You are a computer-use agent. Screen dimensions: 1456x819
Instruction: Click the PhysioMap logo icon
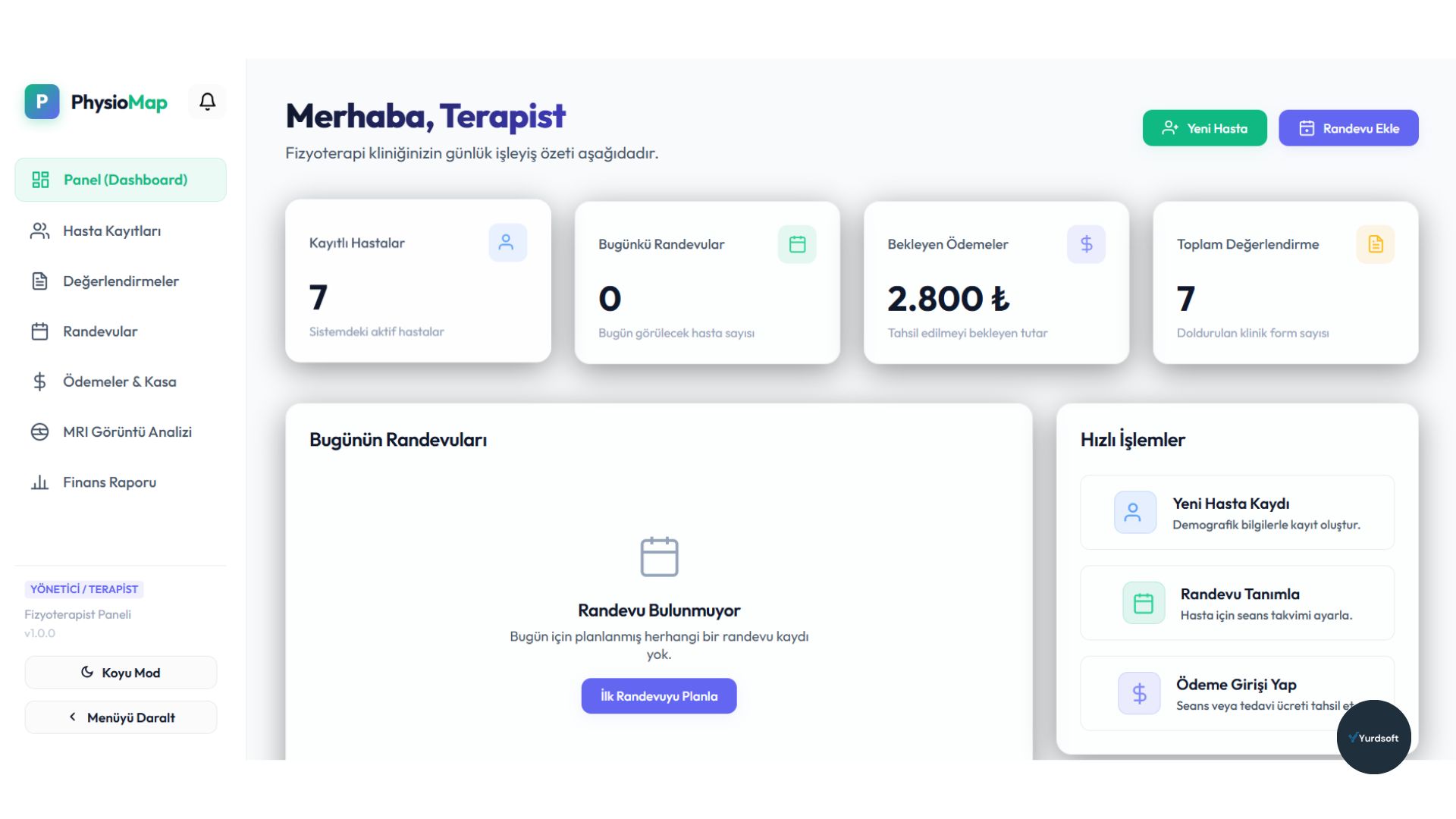click(42, 102)
